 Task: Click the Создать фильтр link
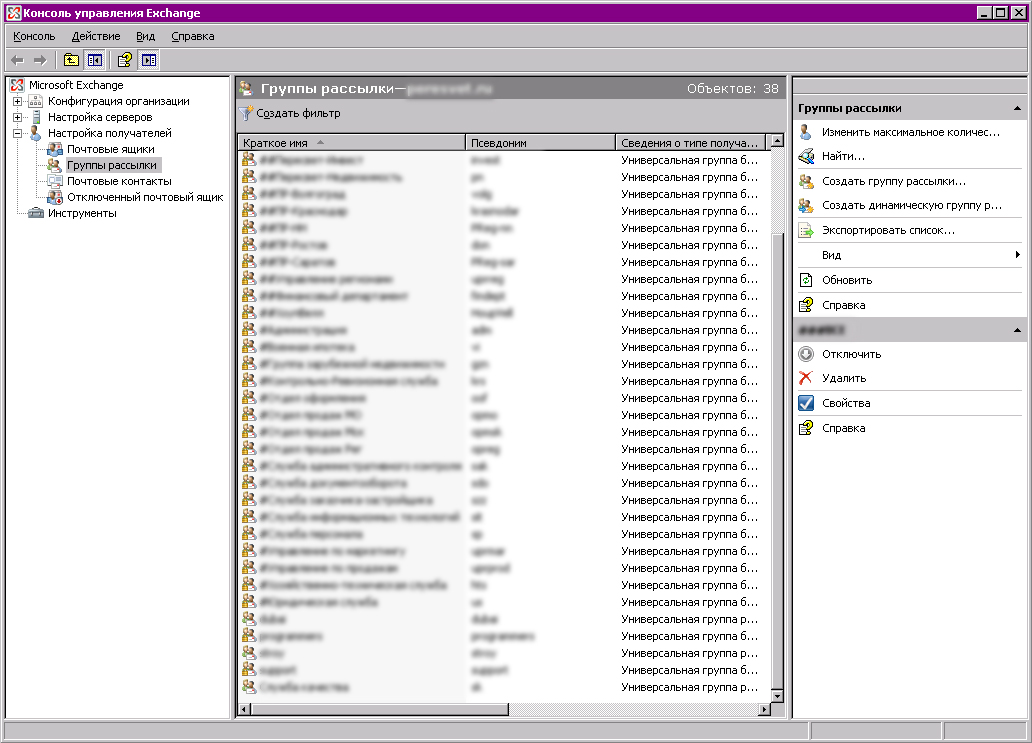click(298, 113)
